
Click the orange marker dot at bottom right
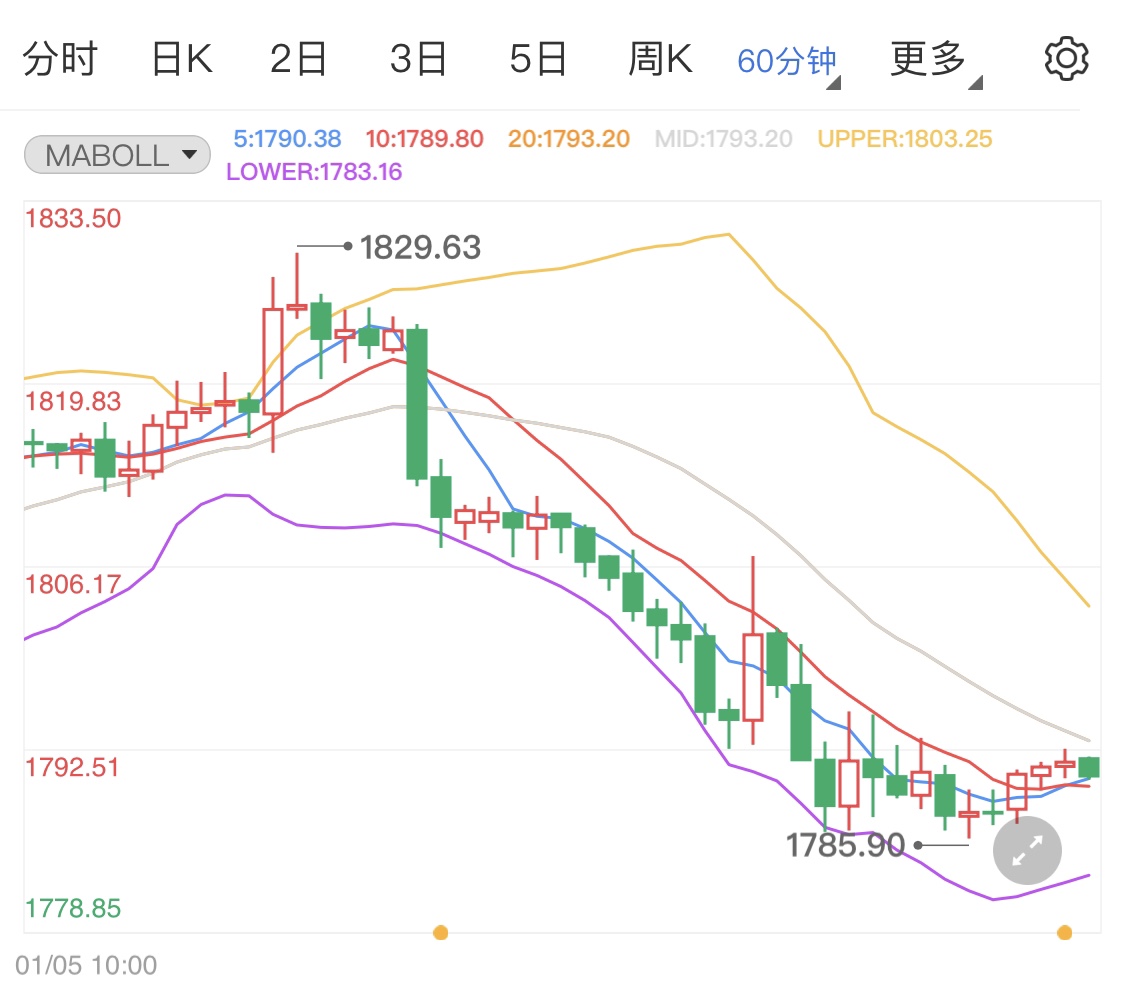(1065, 933)
